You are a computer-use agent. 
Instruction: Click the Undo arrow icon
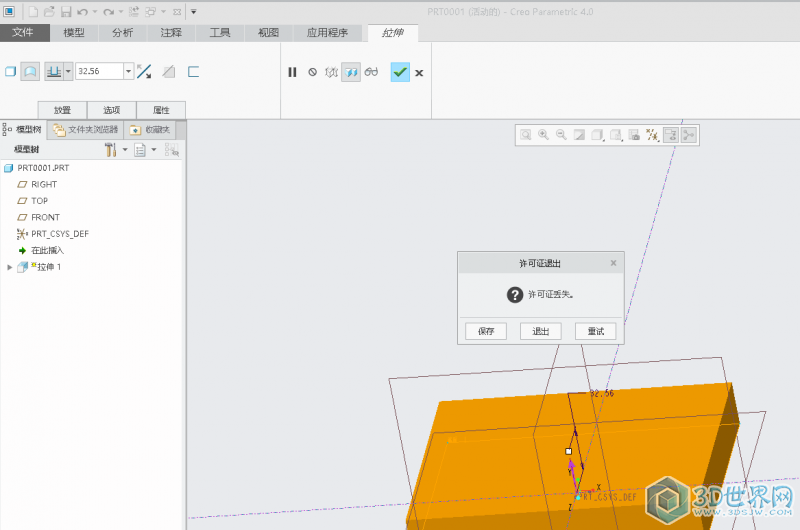[x=83, y=11]
